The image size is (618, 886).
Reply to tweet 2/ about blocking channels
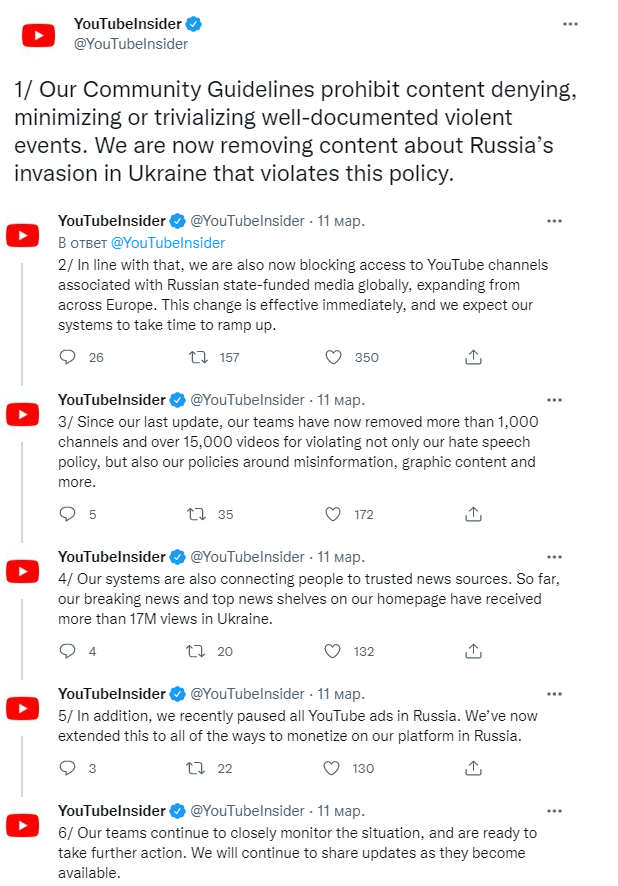(68, 357)
